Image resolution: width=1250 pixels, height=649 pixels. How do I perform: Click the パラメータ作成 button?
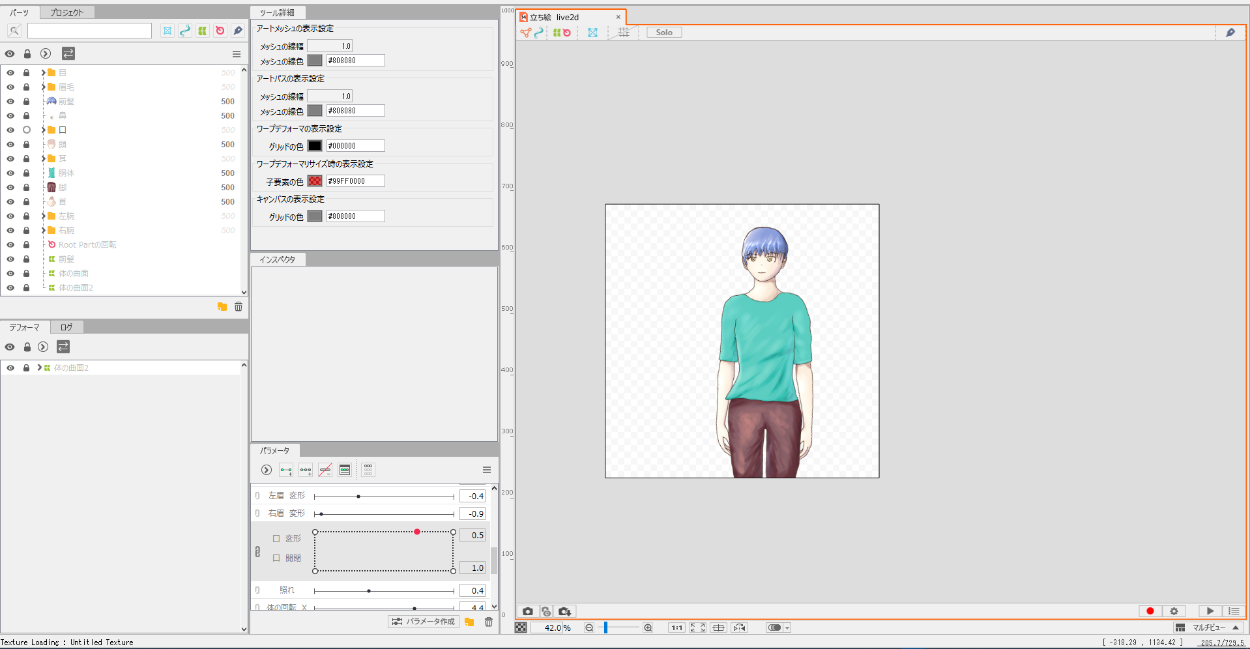tap(424, 622)
